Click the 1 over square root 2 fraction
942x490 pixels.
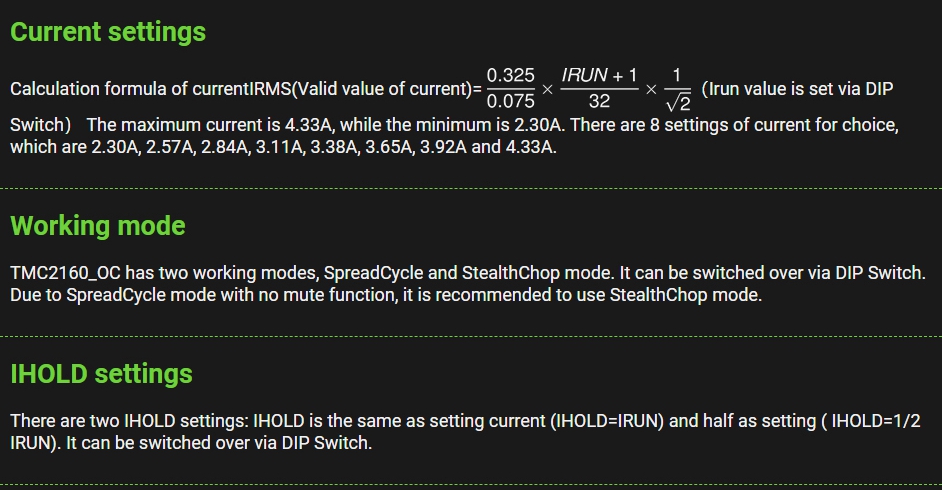coord(676,90)
